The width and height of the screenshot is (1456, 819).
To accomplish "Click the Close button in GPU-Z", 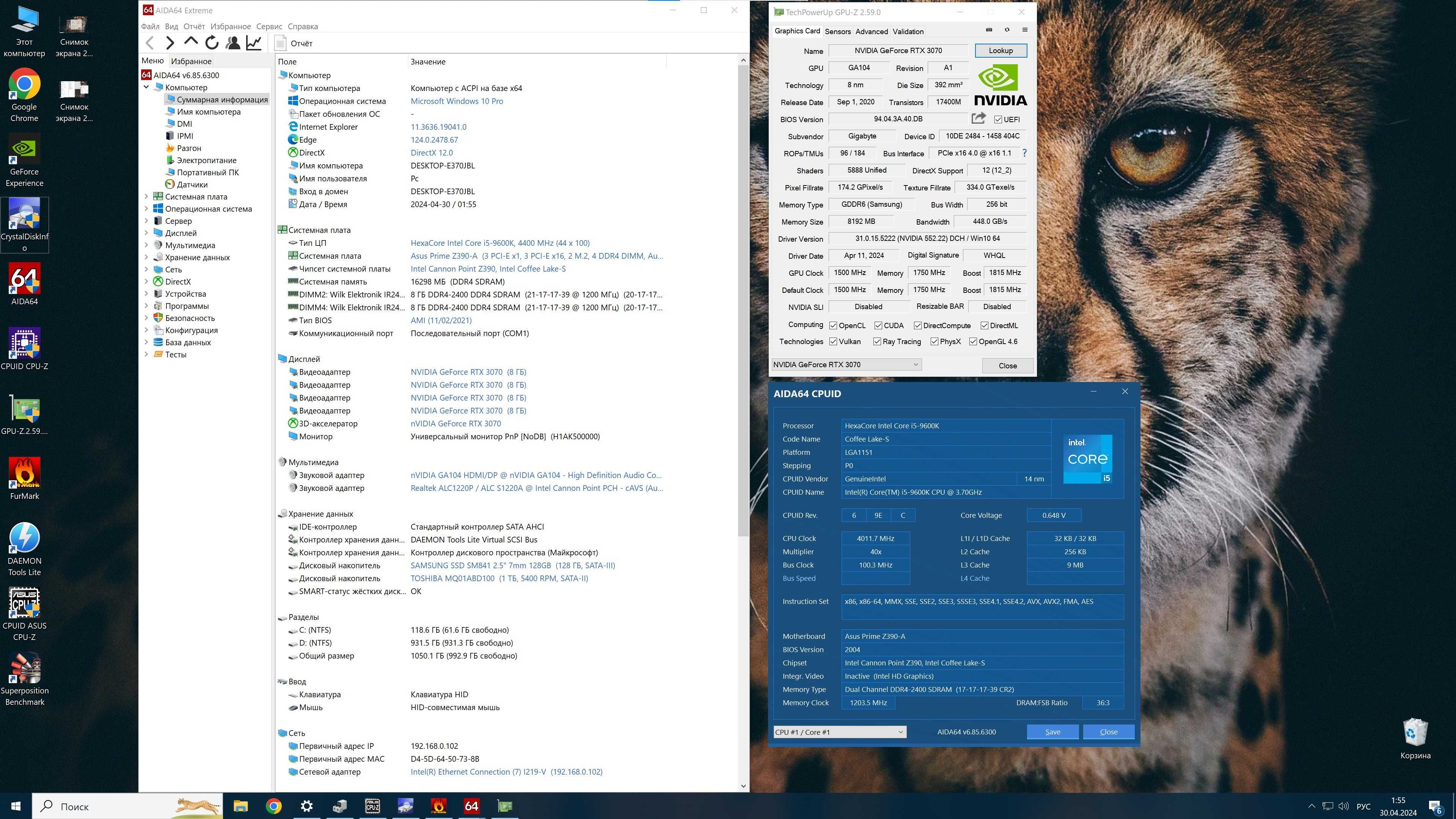I will click(x=1008, y=366).
